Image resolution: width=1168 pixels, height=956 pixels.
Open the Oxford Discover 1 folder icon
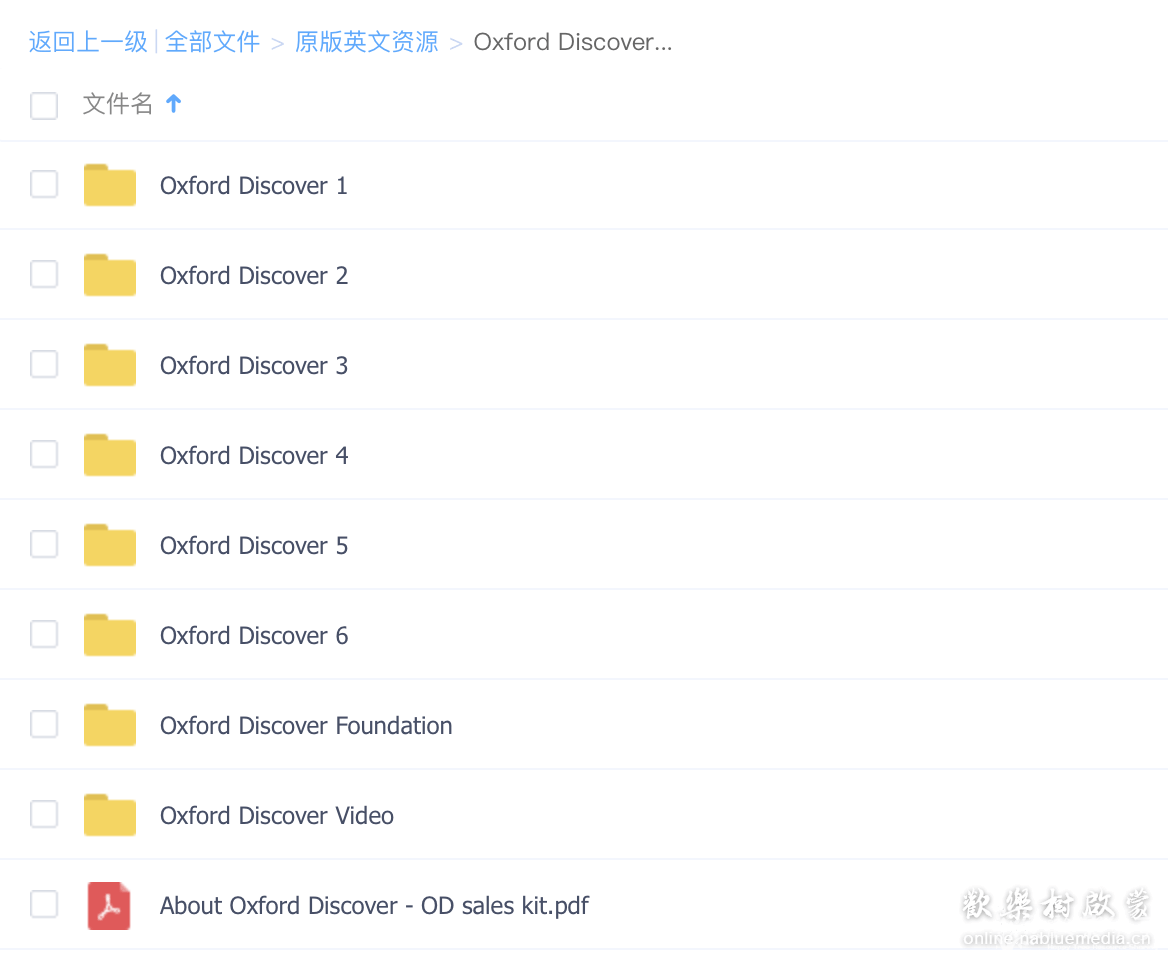110,185
